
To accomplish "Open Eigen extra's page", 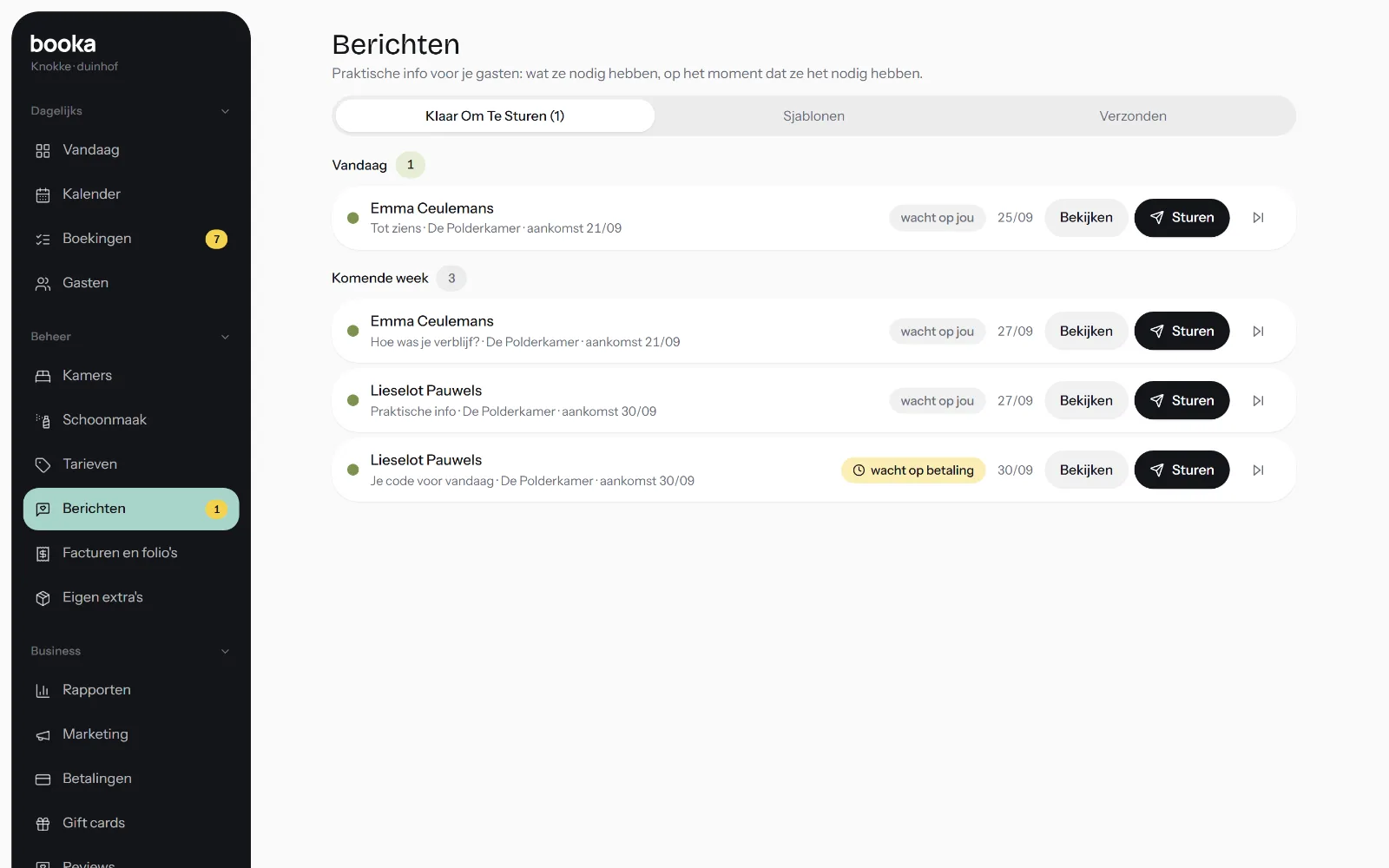I will tap(131, 597).
